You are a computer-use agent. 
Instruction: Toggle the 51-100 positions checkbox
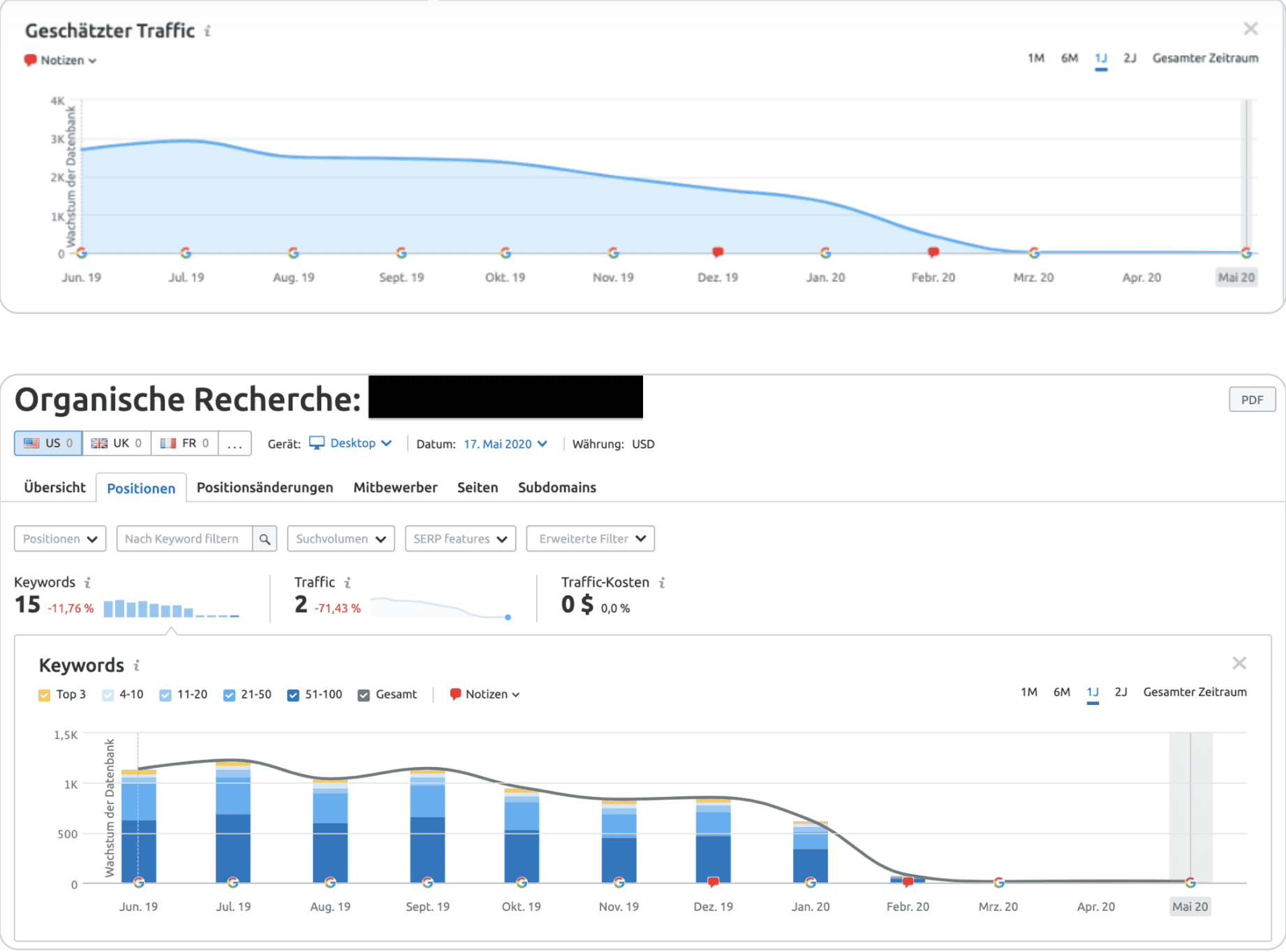point(293,695)
